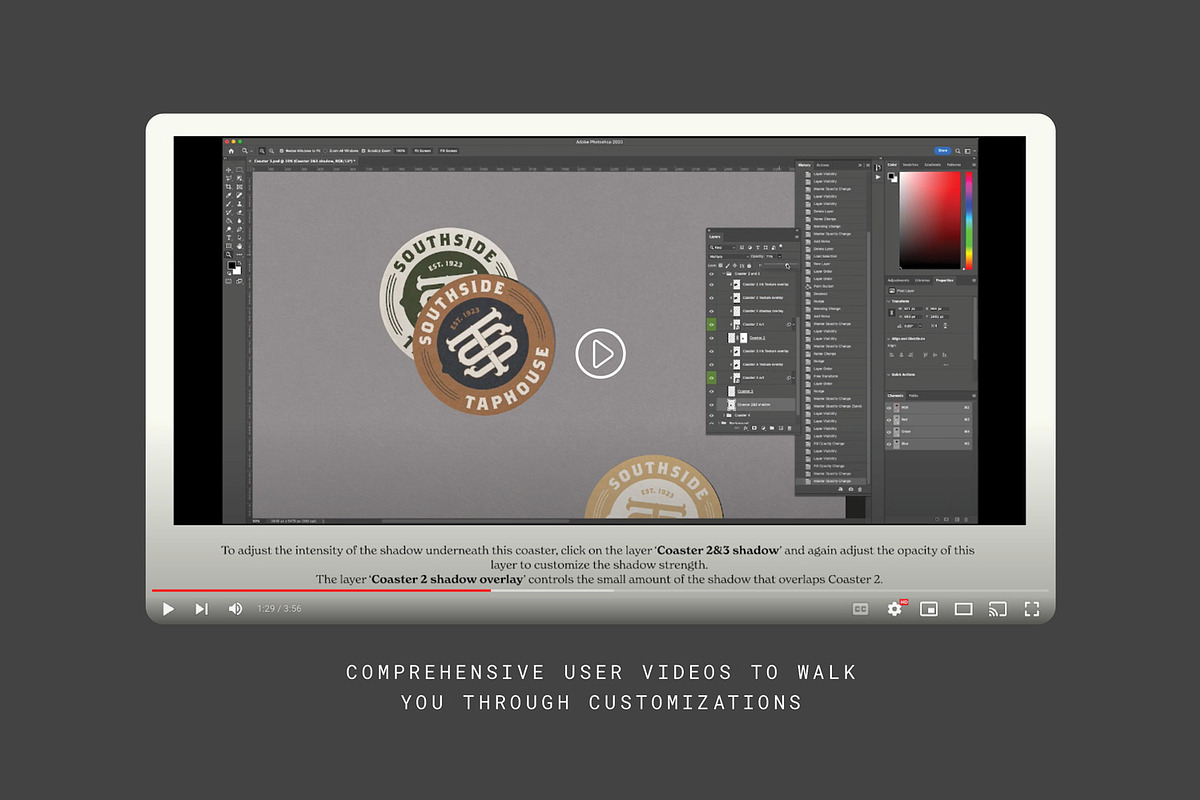This screenshot has height=800, width=1200.
Task: Cast the video to a device
Action: point(997,608)
